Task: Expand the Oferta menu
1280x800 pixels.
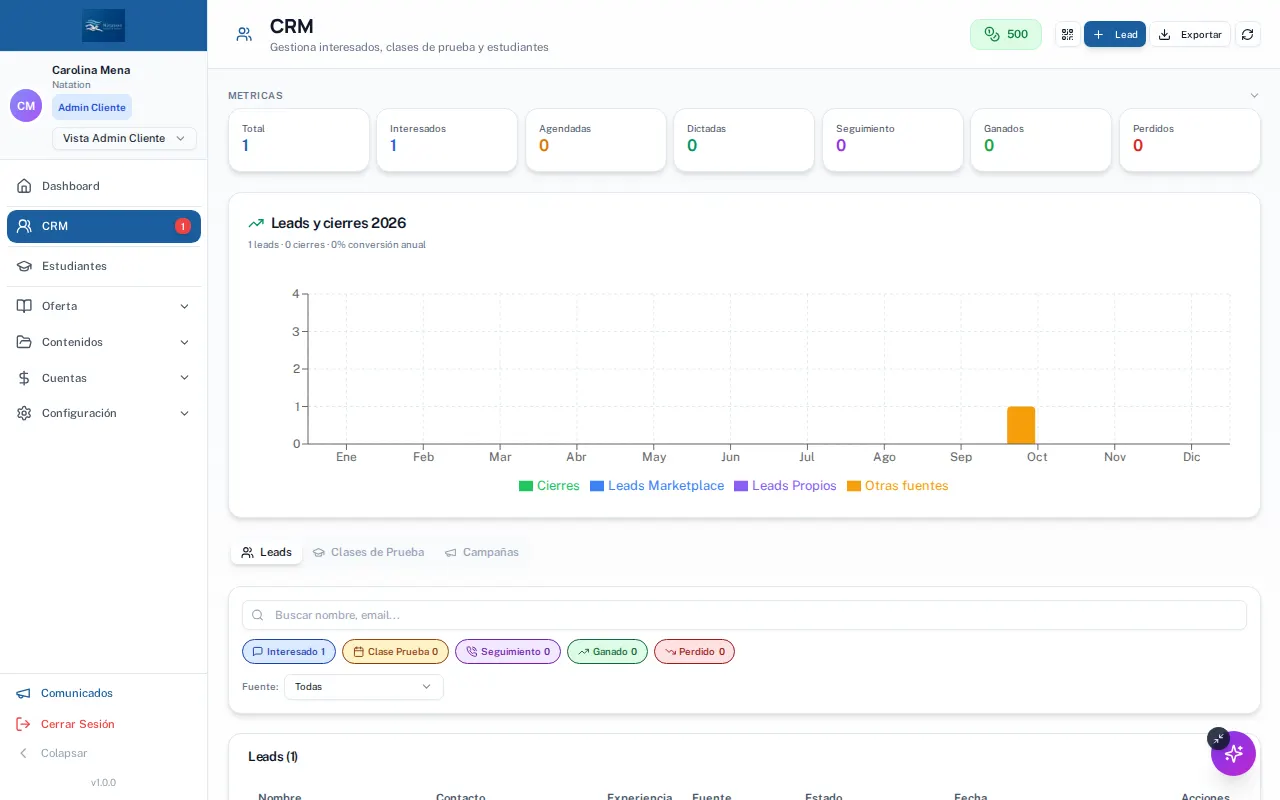Action: coord(104,306)
